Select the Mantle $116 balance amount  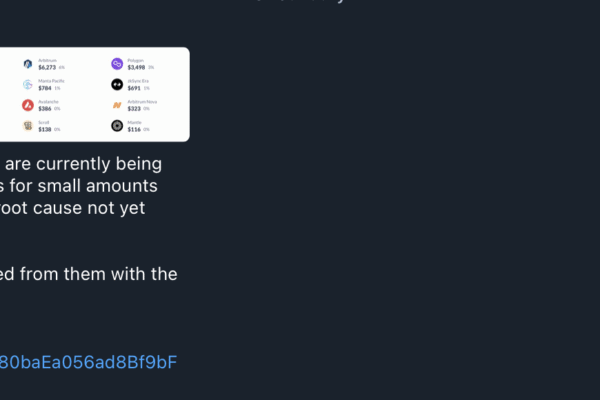[x=134, y=129]
